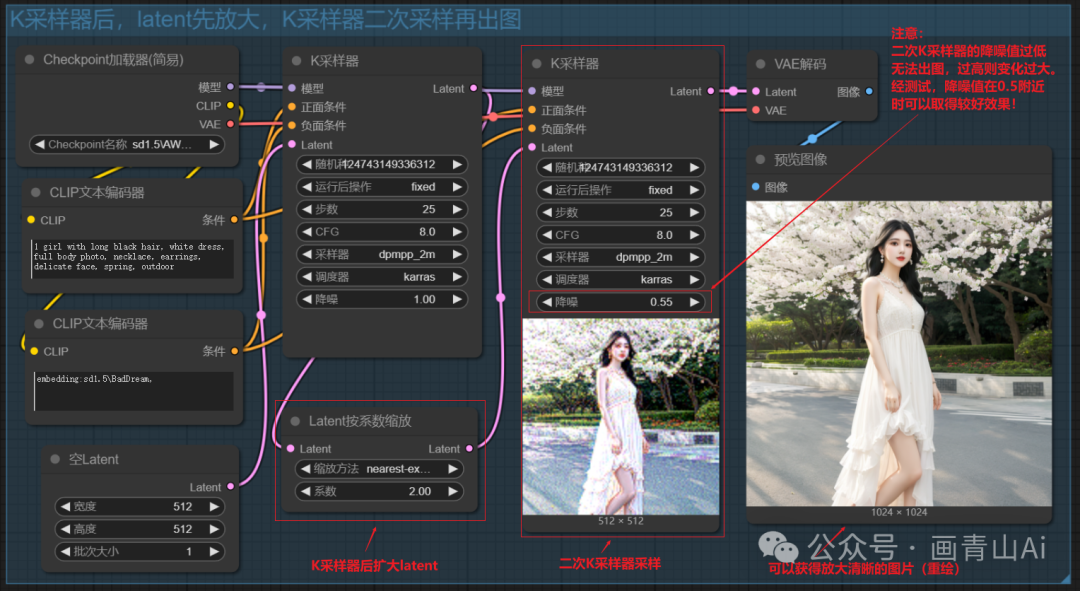Screen dimensions: 1080x591
Task: Switch to next checkpoint with Checkpoint名称 right arrow
Action: [214, 145]
